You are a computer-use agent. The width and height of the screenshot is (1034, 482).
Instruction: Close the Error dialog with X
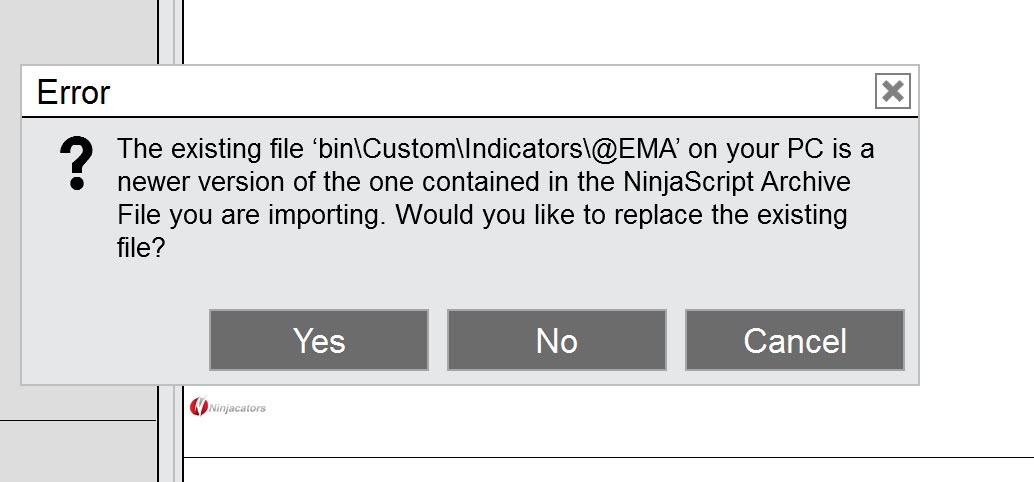892,92
